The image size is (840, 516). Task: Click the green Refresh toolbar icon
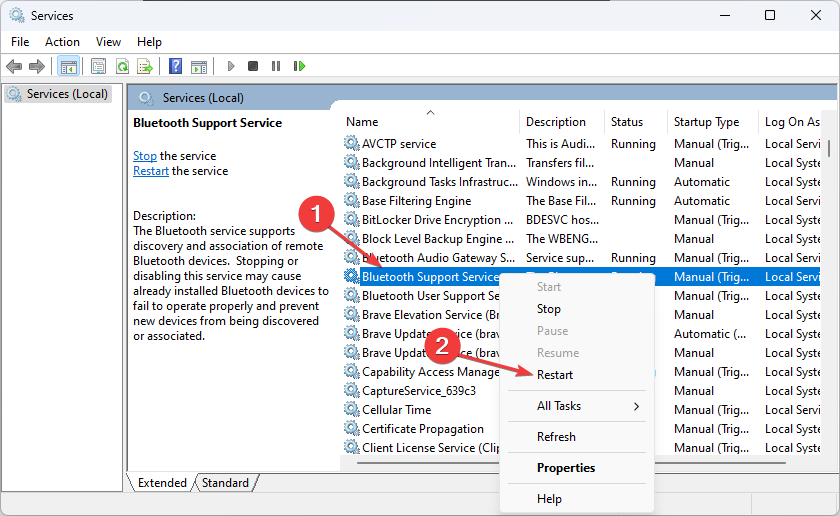[122, 66]
